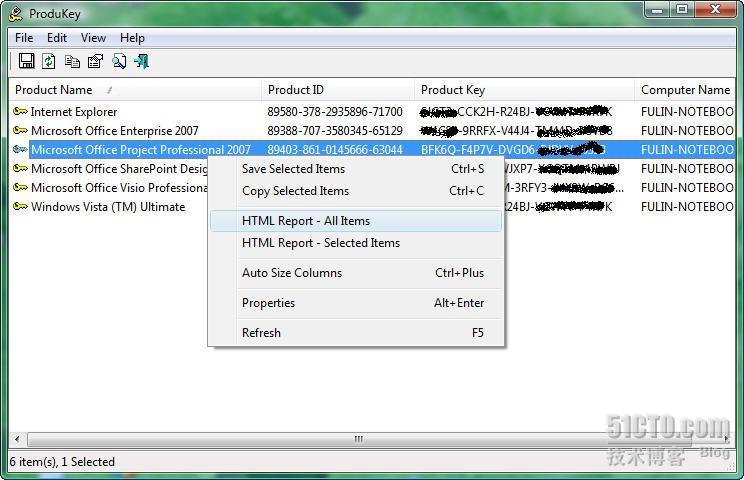Select Microsoft Office Enterprise 2007 row
This screenshot has width=744, height=480.
click(372, 131)
